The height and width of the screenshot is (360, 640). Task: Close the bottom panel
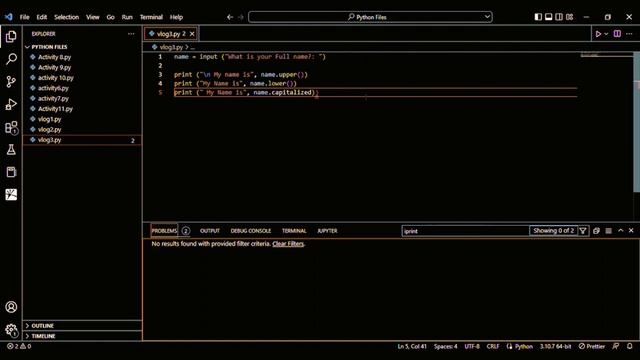631,231
